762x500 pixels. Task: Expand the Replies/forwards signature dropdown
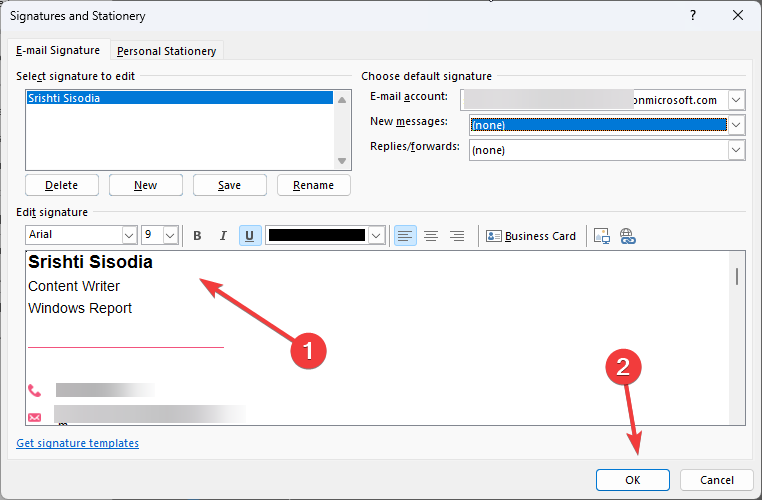click(x=736, y=150)
